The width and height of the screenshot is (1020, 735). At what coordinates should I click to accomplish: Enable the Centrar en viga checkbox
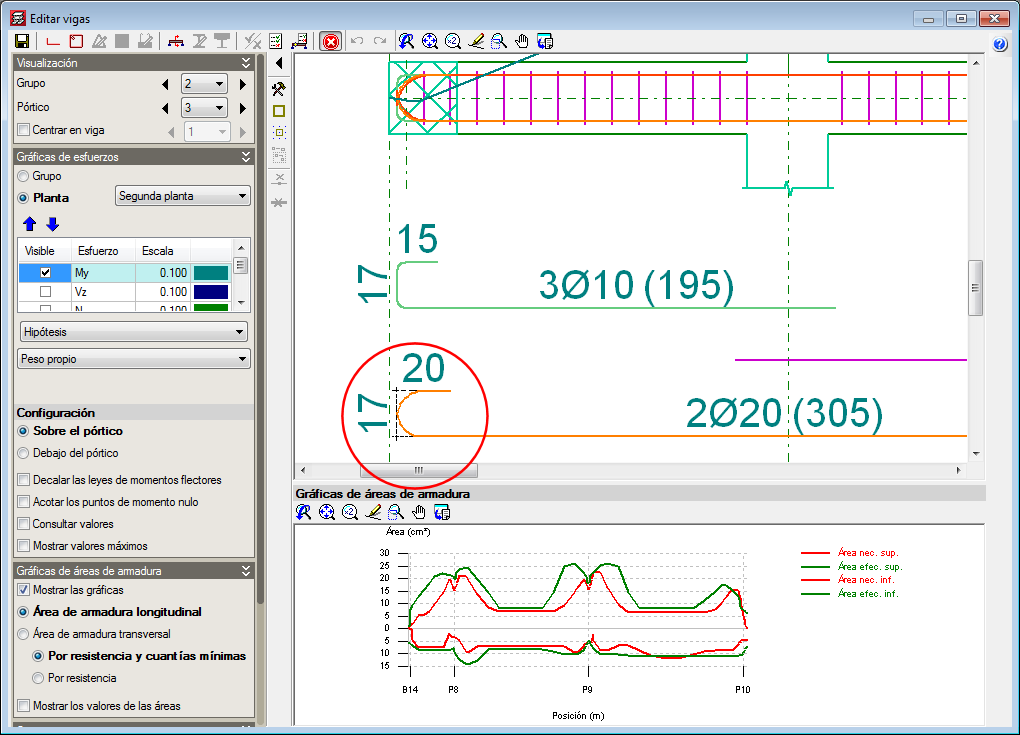coord(24,130)
